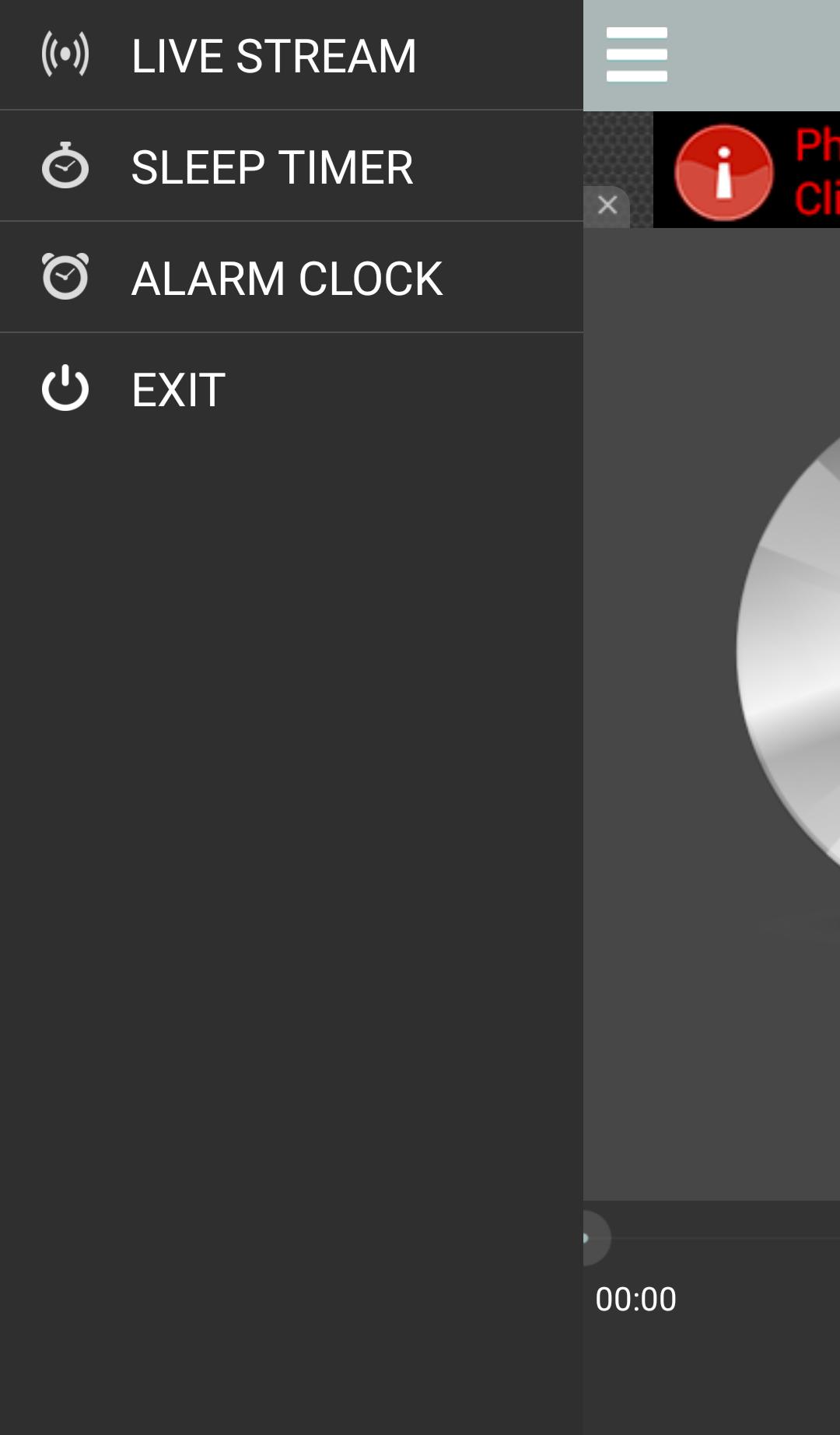Viewport: 840px width, 1435px height.
Task: Tap the 00:00 elapsed time label
Action: pyautogui.click(x=635, y=1299)
